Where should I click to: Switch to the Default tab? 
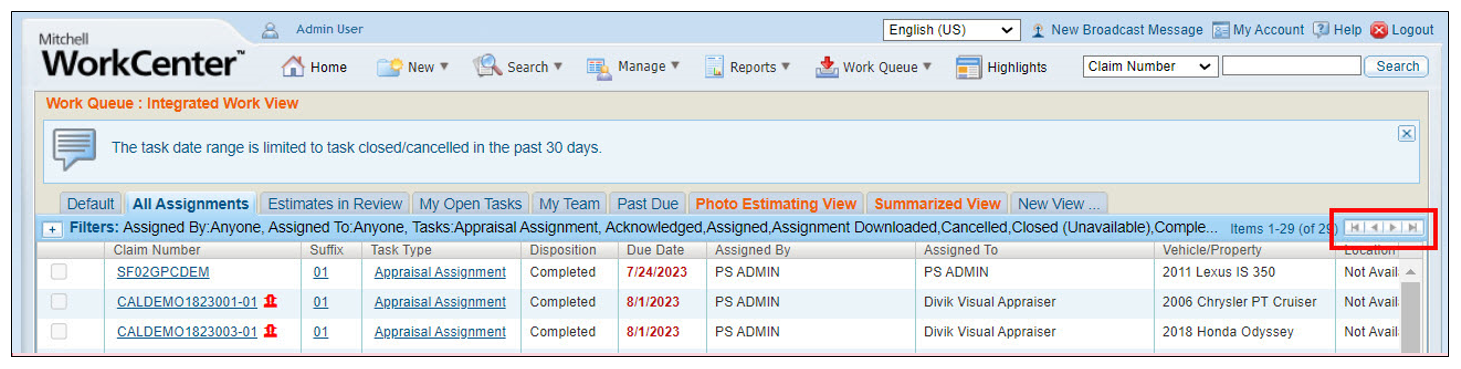[91, 203]
